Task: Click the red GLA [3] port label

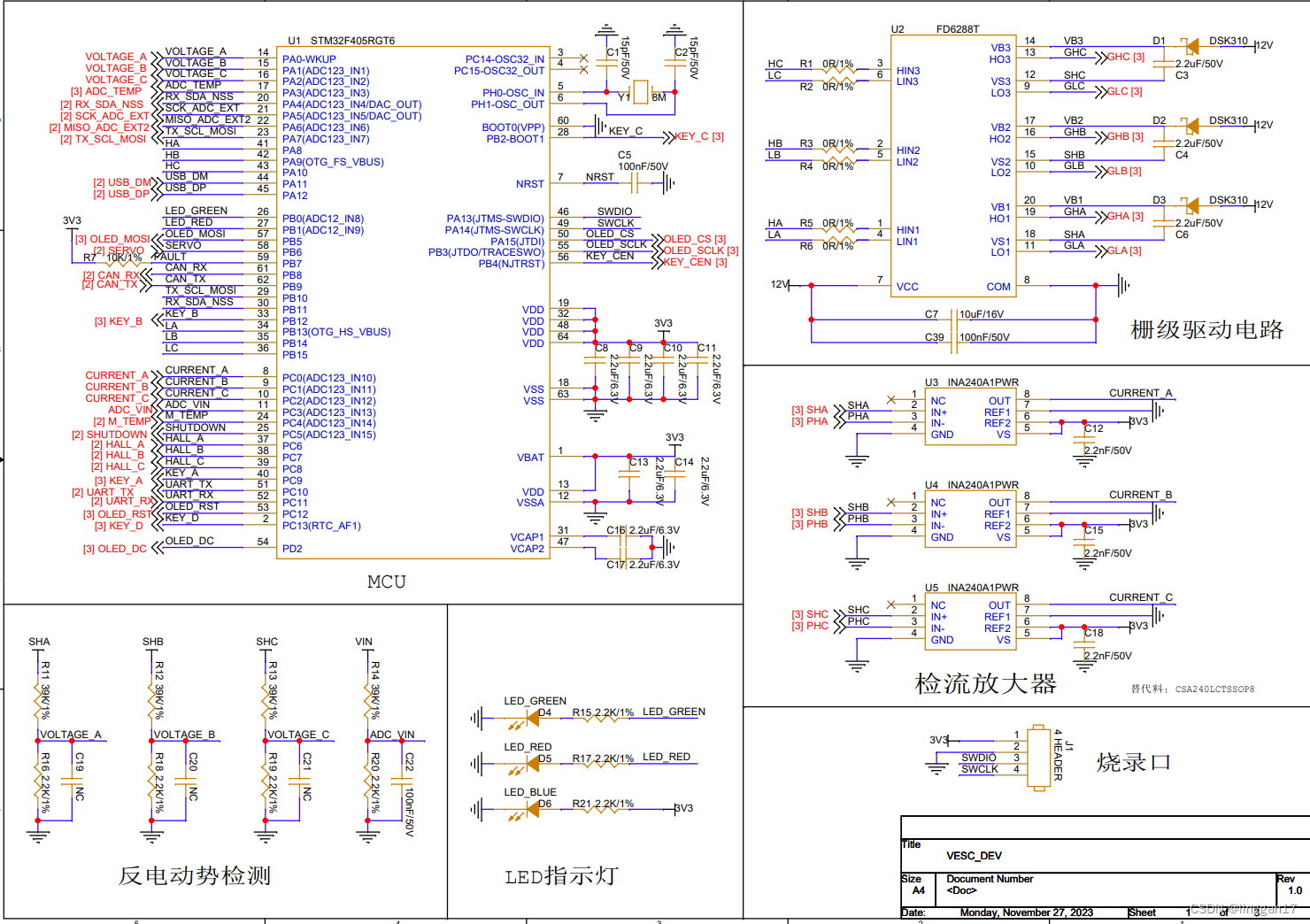Action: coord(1124,251)
